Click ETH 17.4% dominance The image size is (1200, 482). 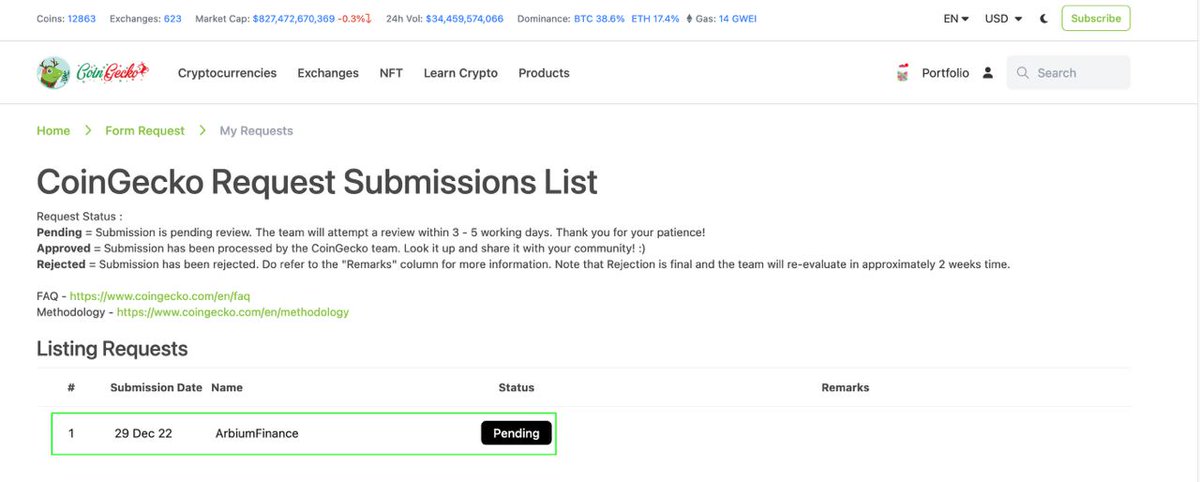(x=655, y=19)
